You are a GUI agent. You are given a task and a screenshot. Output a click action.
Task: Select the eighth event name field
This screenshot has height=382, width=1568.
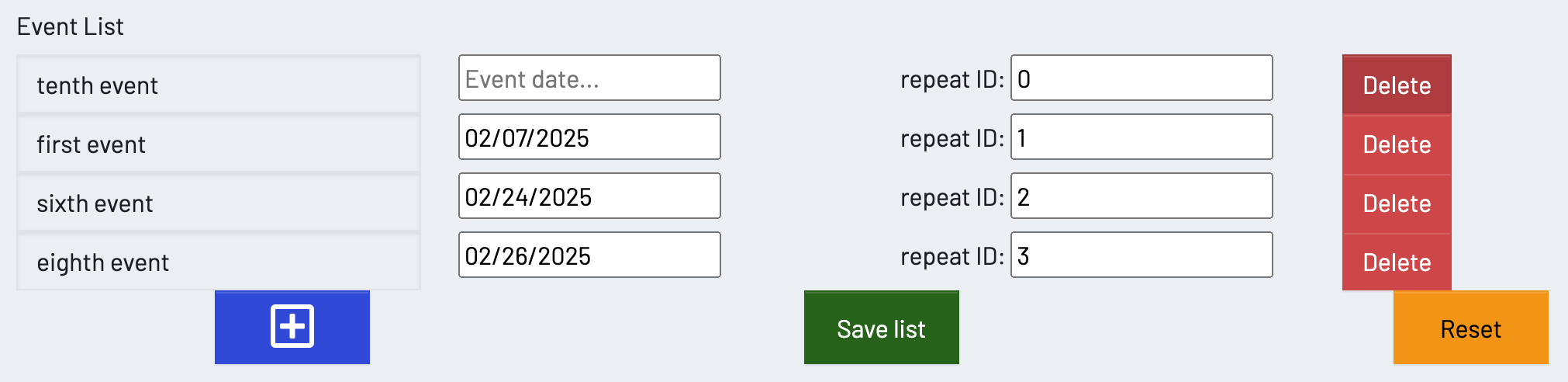219,262
